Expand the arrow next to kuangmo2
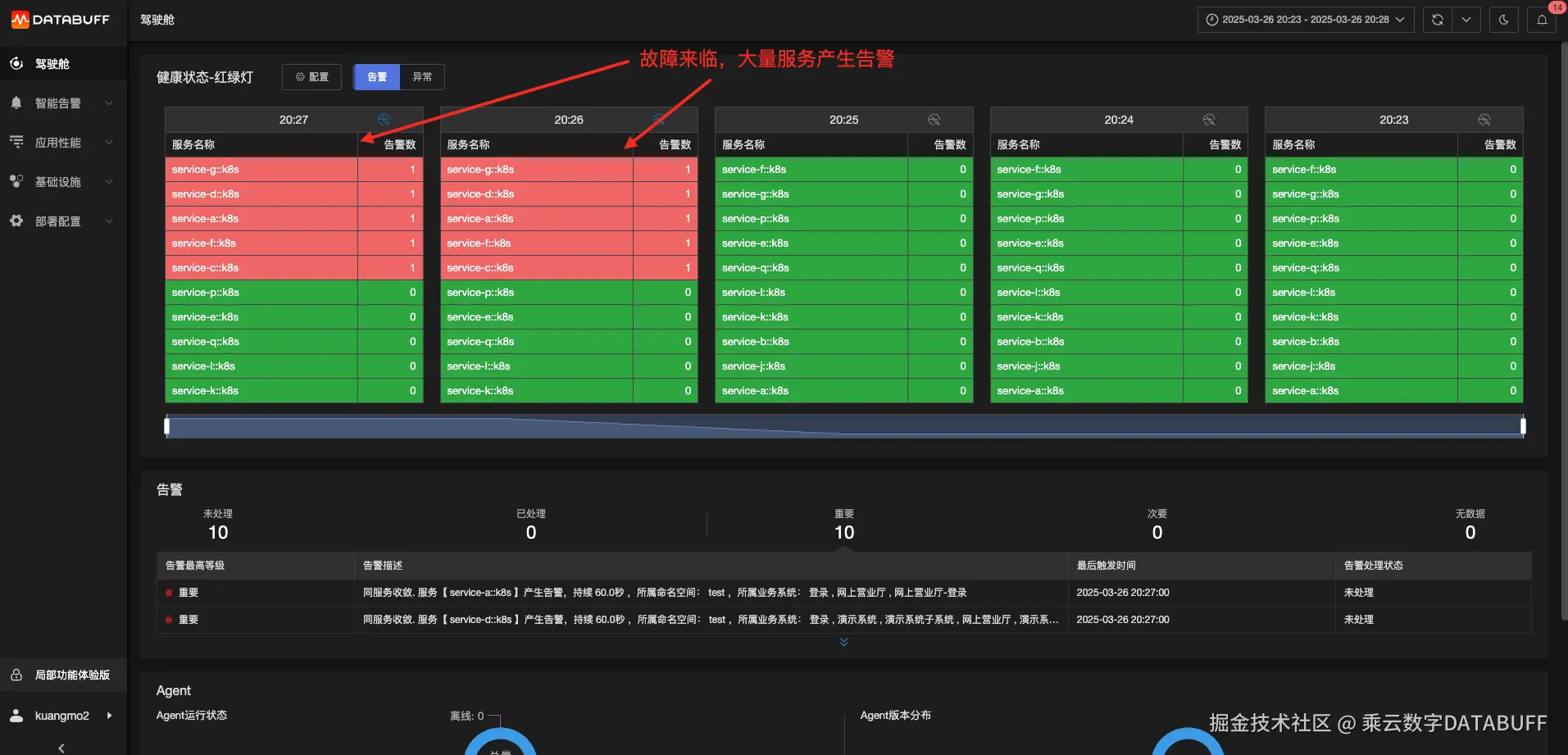The height and width of the screenshot is (755, 1568). click(x=110, y=716)
